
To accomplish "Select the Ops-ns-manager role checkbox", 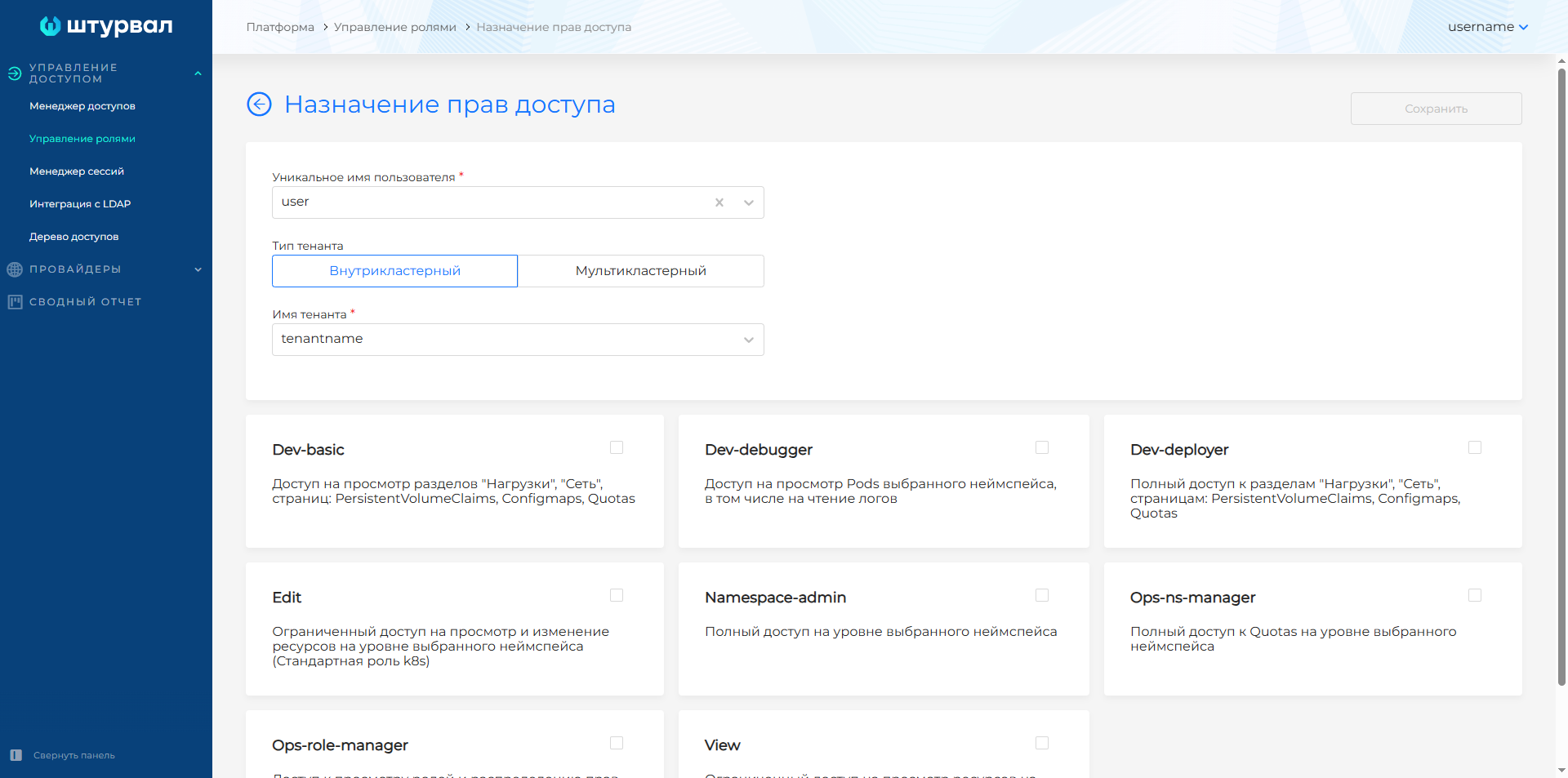I will 1475,595.
